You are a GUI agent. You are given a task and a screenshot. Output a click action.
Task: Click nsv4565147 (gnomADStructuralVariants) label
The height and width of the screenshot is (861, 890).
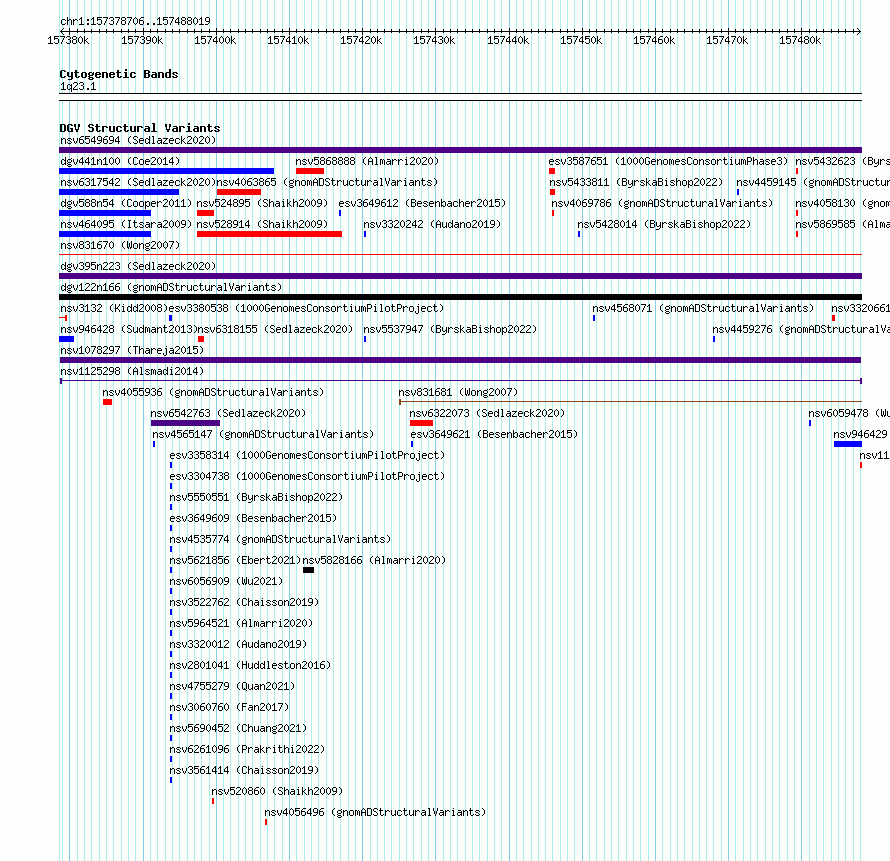tap(263, 434)
